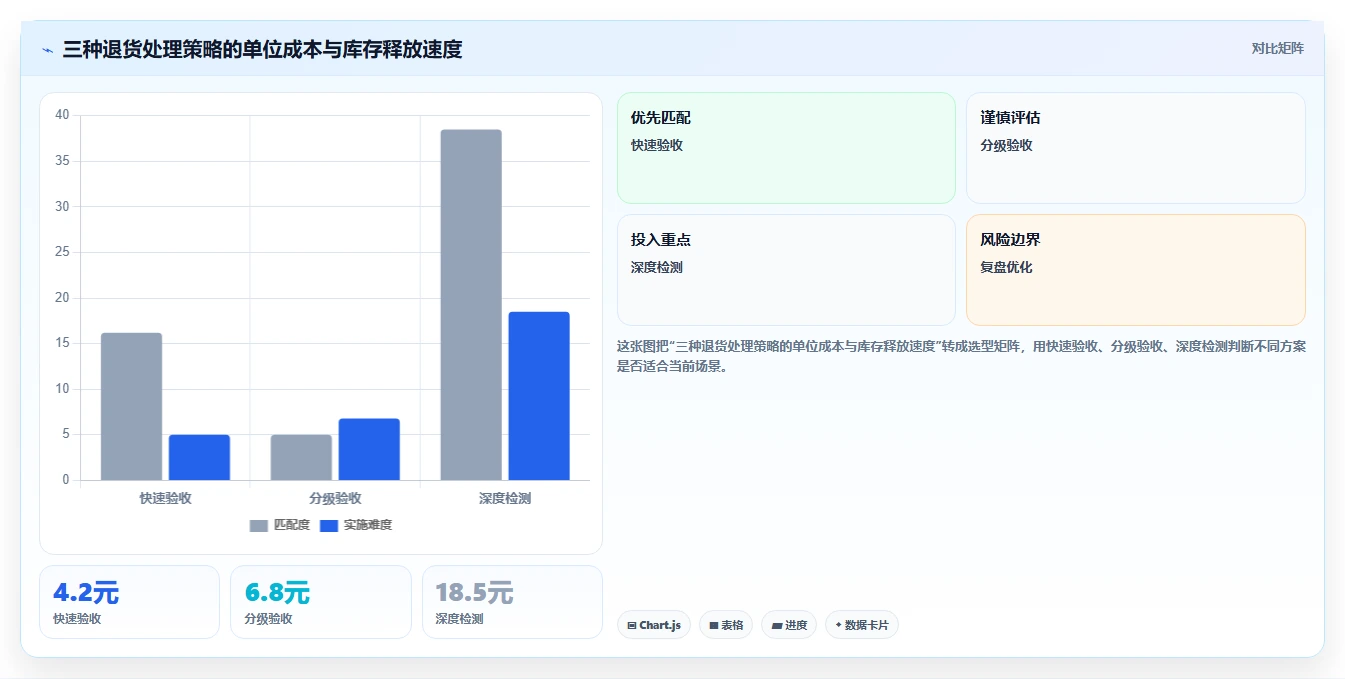Click the 表格 tag chip
The height and width of the screenshot is (679, 1345).
[726, 625]
